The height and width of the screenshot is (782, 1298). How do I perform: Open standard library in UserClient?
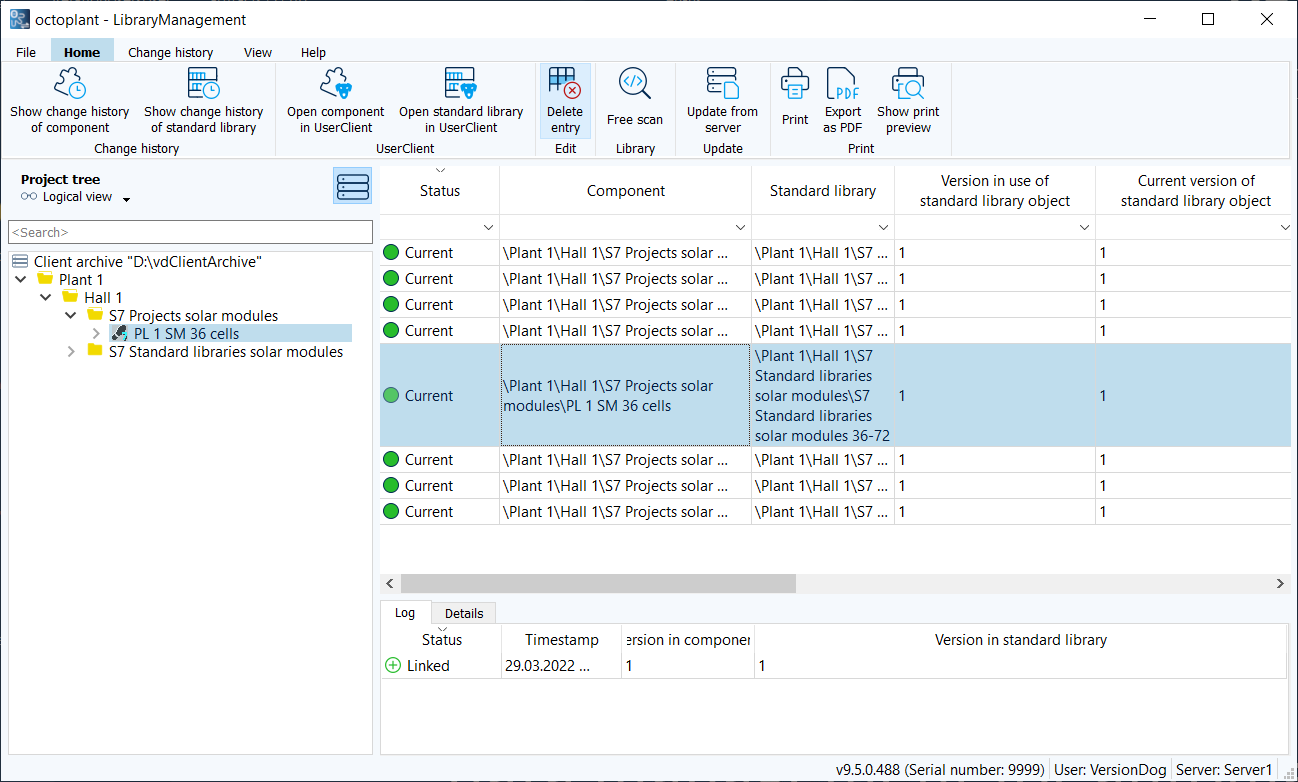pos(460,101)
